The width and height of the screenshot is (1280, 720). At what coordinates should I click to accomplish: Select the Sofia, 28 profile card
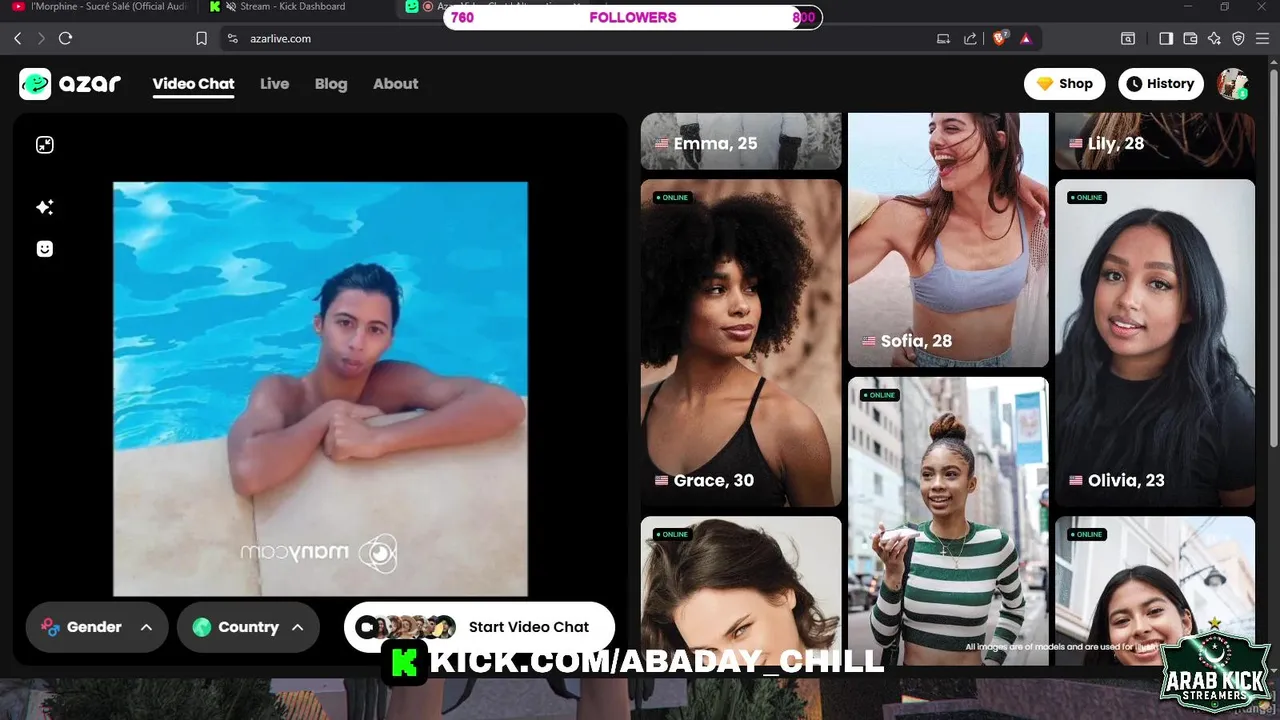948,240
